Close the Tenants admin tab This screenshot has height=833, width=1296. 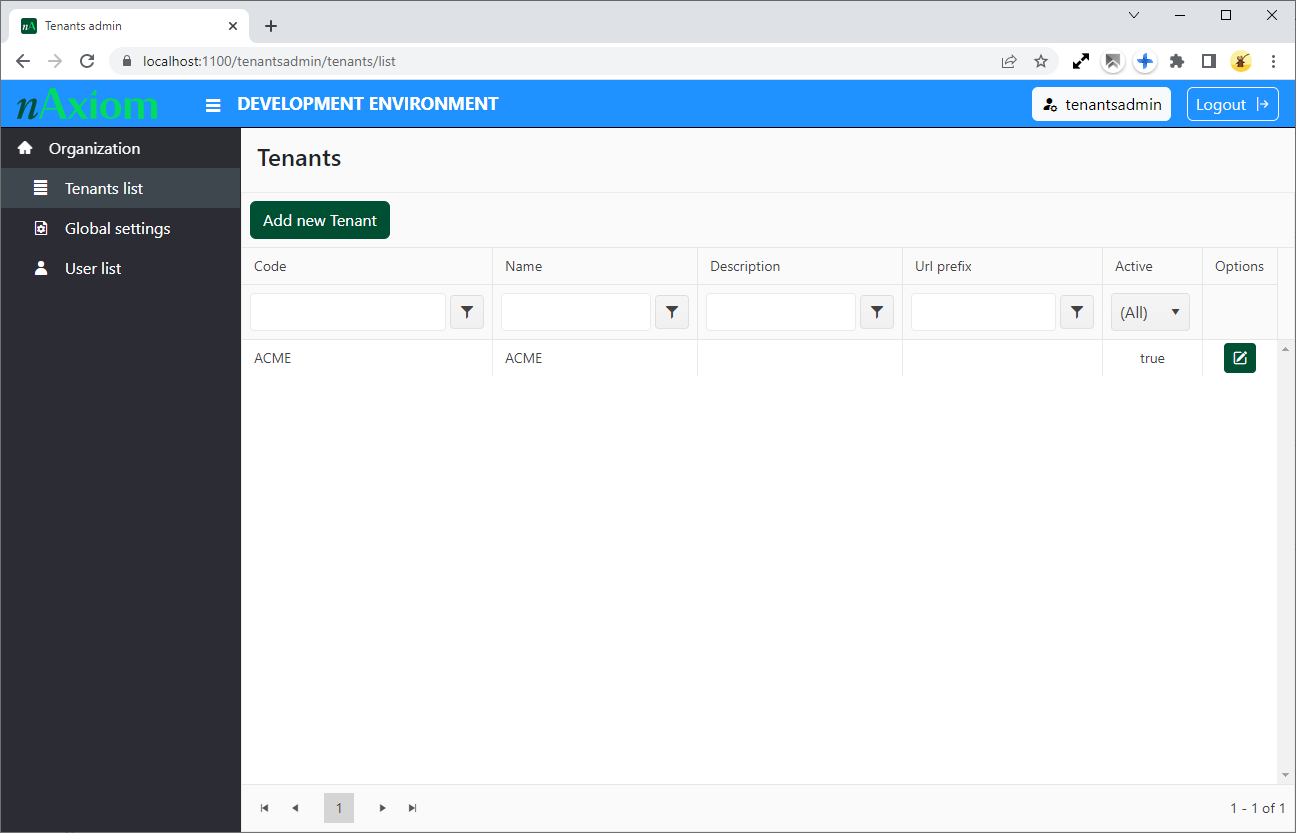point(234,26)
